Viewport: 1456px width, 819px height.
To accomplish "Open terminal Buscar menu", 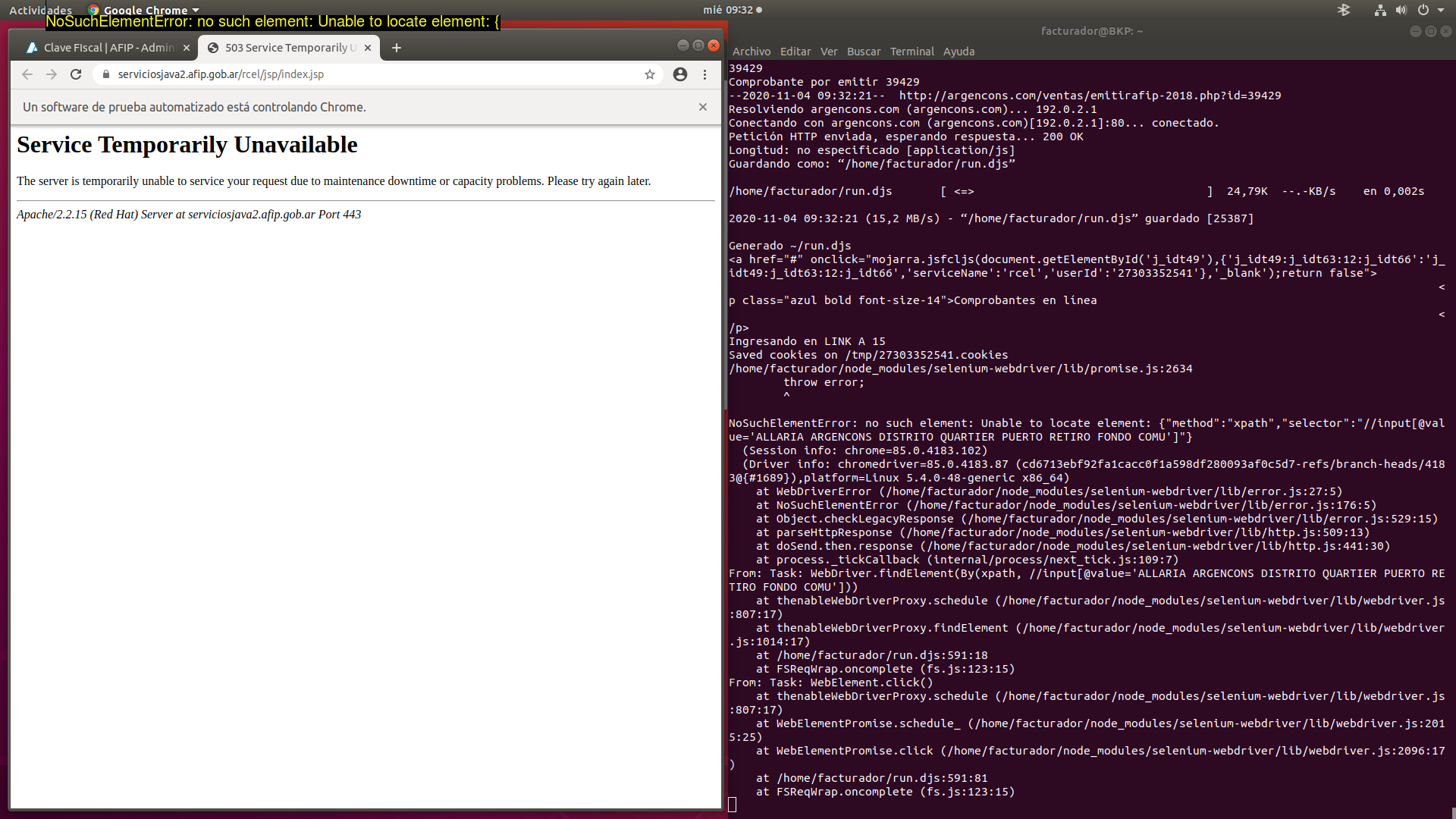I will pyautogui.click(x=864, y=52).
